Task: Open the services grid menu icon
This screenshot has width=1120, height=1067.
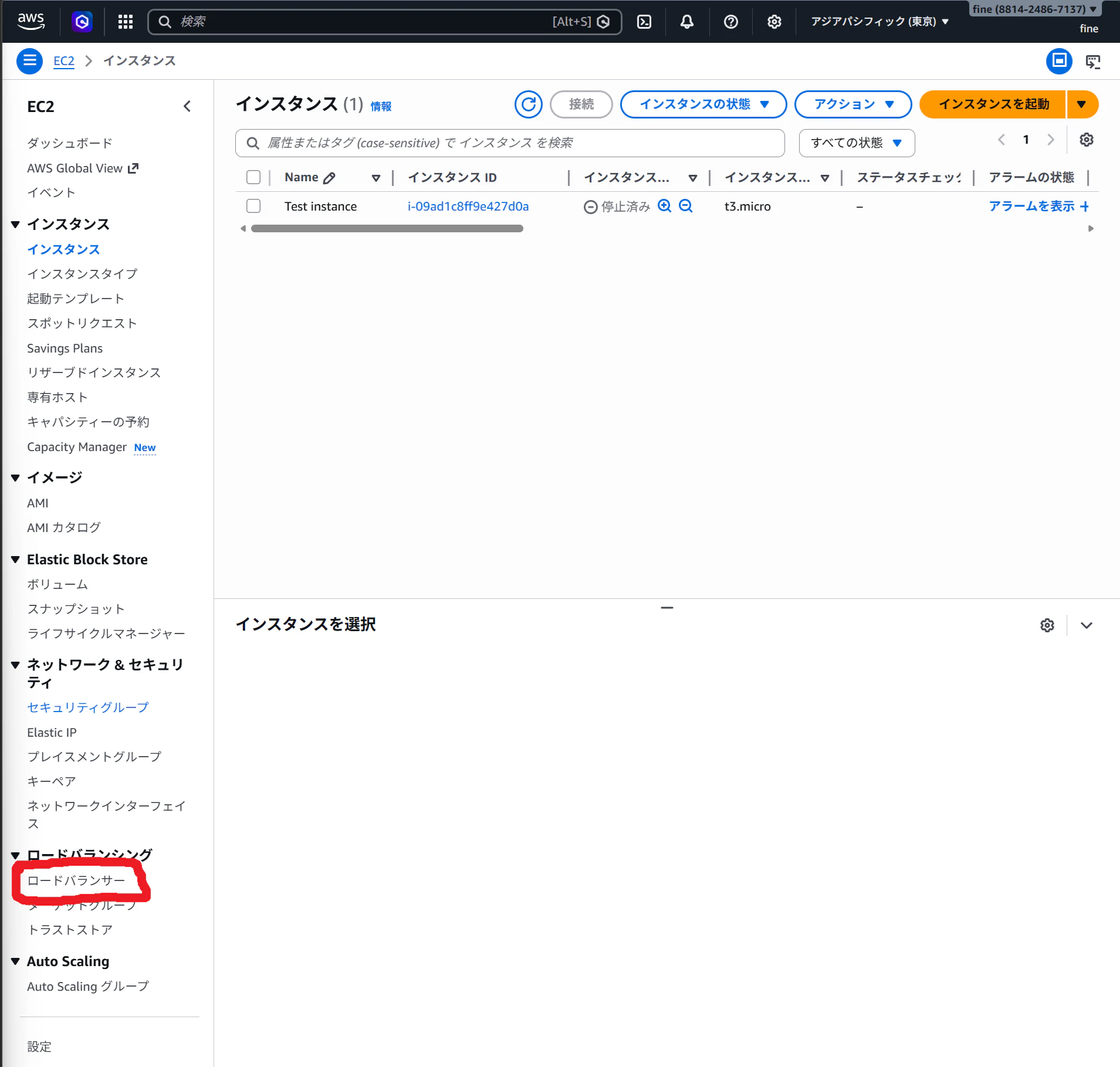Action: pos(126,22)
